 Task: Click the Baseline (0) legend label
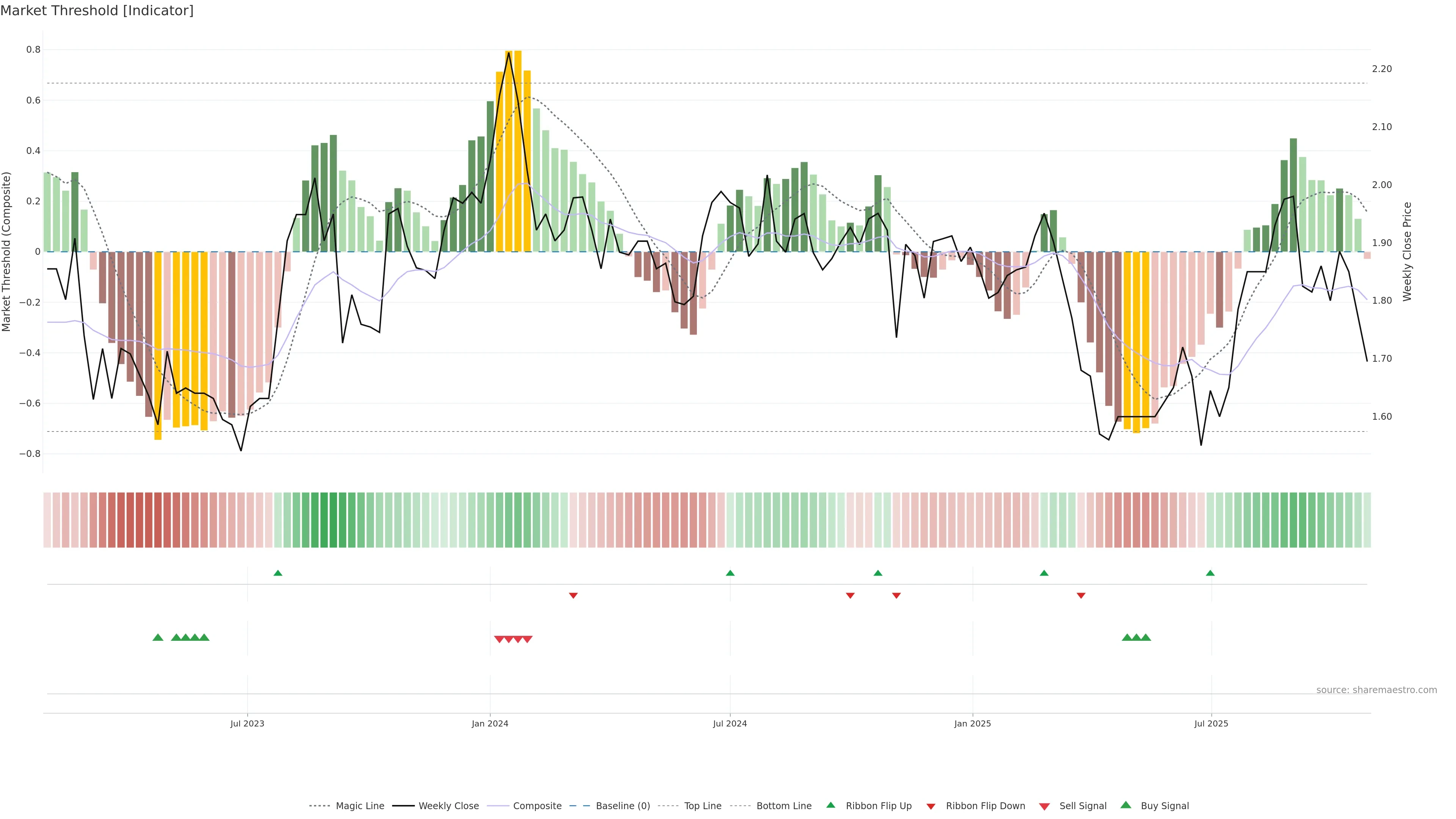click(x=623, y=806)
